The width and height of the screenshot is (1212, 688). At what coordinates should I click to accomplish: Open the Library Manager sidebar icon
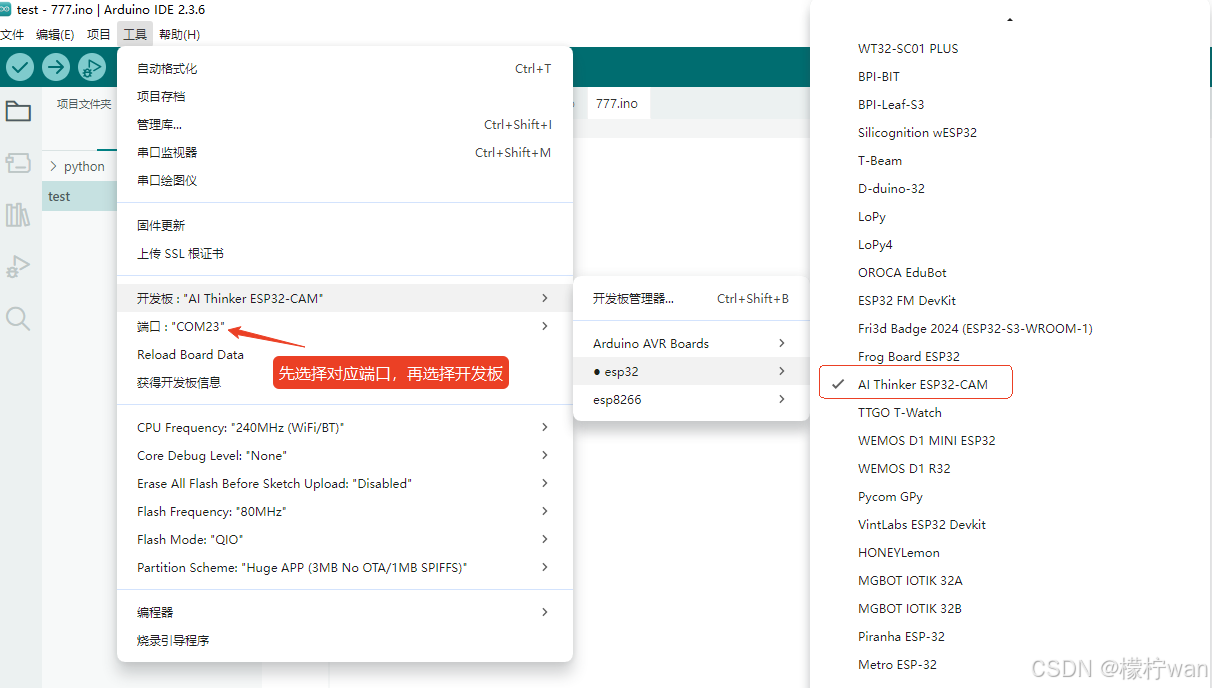tap(18, 215)
